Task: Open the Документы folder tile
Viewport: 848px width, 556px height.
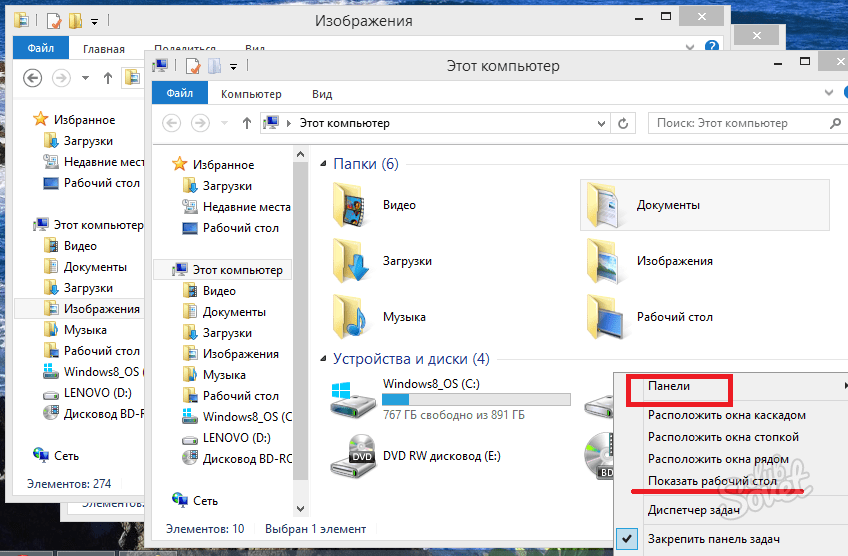Action: coord(704,205)
